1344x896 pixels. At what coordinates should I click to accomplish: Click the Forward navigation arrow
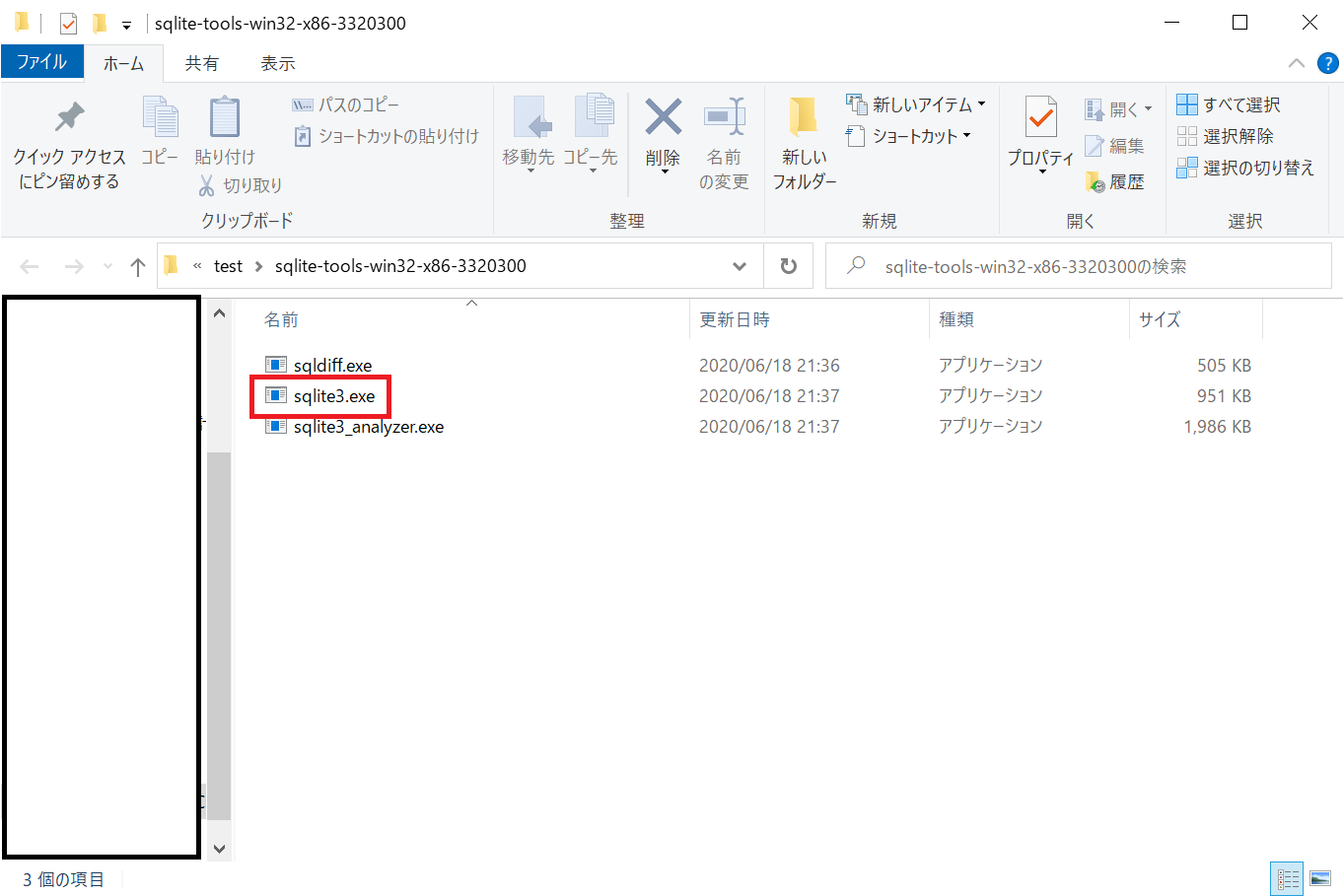(x=74, y=266)
